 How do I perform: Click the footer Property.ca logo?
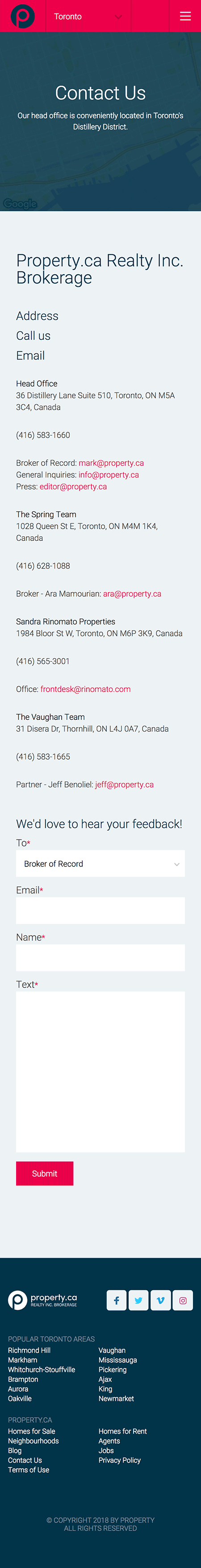point(42,1300)
